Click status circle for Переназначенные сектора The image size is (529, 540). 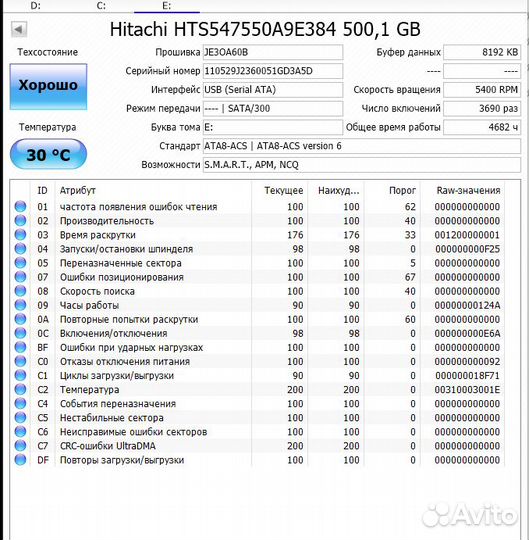click(21, 263)
